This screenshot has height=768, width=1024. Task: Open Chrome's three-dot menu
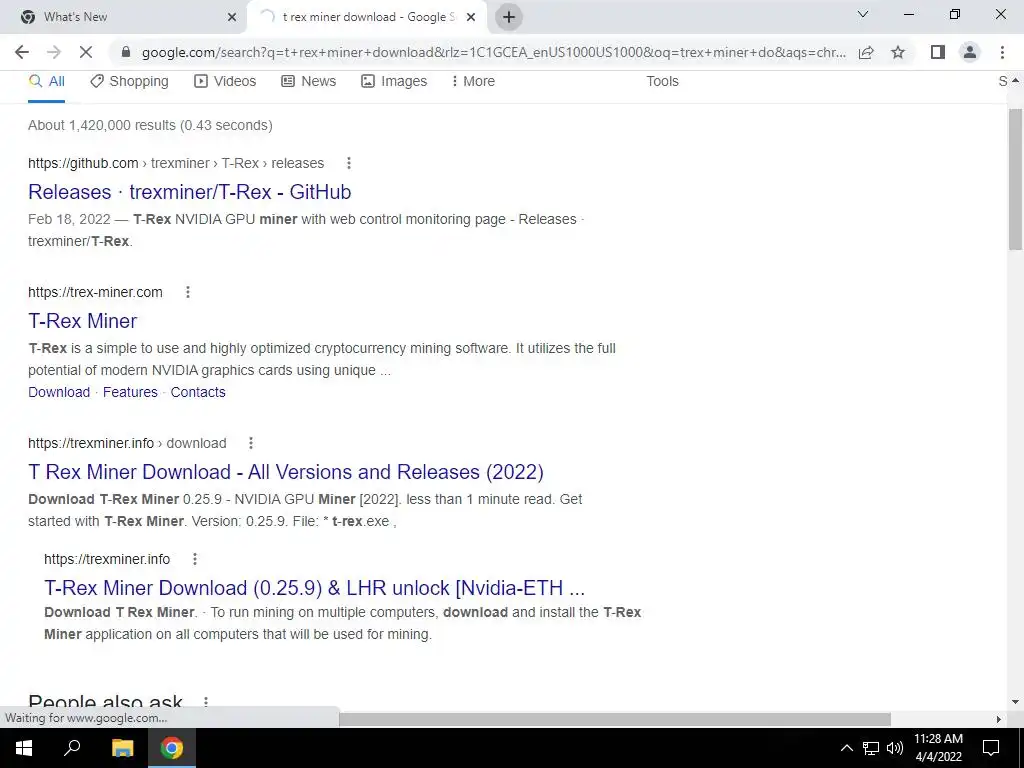[x=1002, y=52]
